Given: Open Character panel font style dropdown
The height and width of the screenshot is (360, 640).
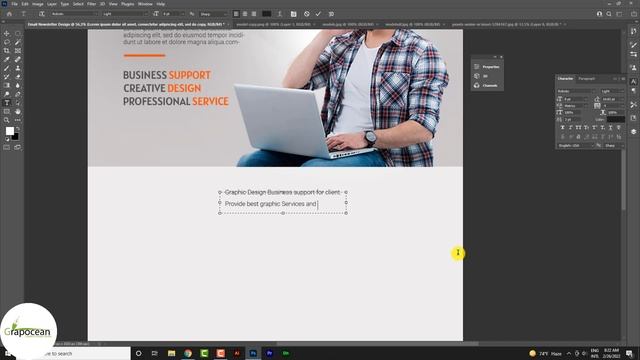Looking at the screenshot, I should click(612, 91).
